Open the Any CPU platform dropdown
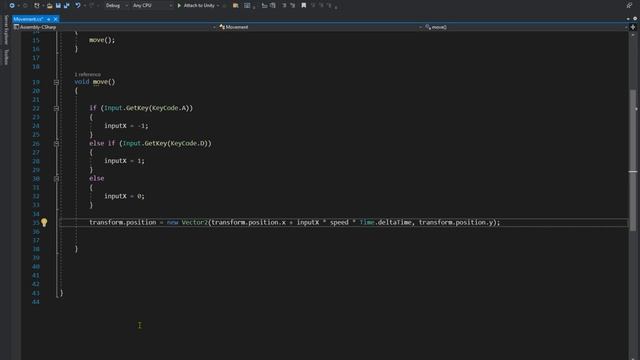Screen dimensions: 640x360 pyautogui.click(x=152, y=6)
